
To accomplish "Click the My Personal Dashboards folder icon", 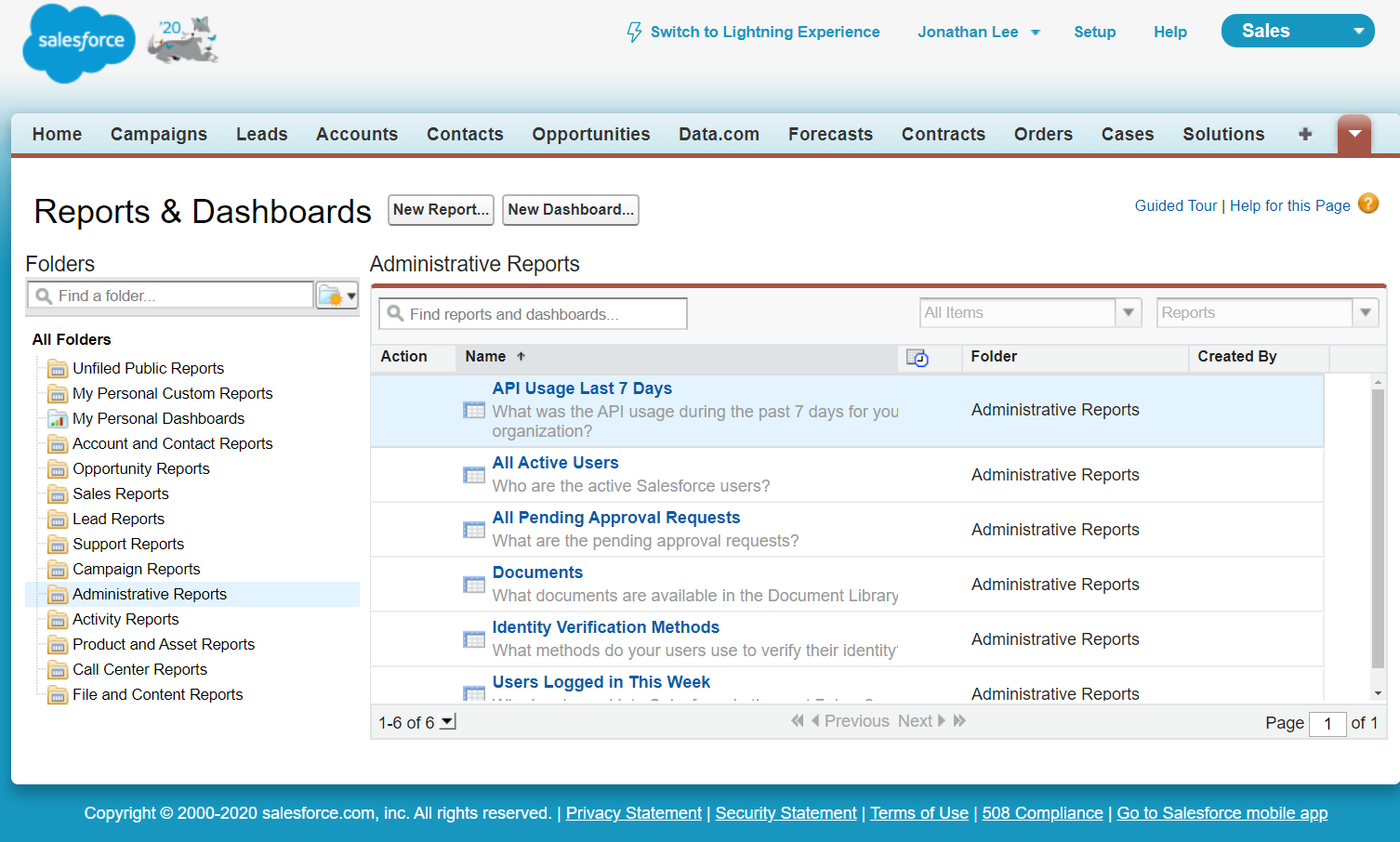I will click(x=58, y=419).
